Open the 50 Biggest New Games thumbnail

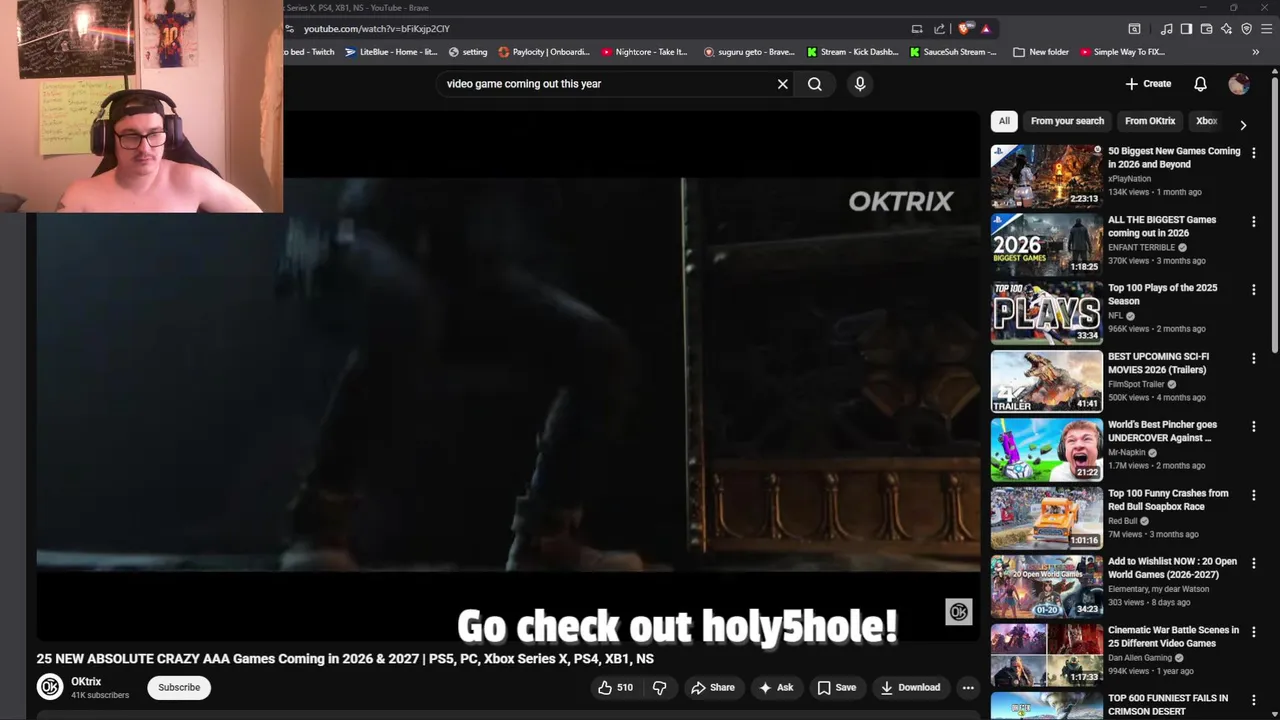pyautogui.click(x=1046, y=176)
